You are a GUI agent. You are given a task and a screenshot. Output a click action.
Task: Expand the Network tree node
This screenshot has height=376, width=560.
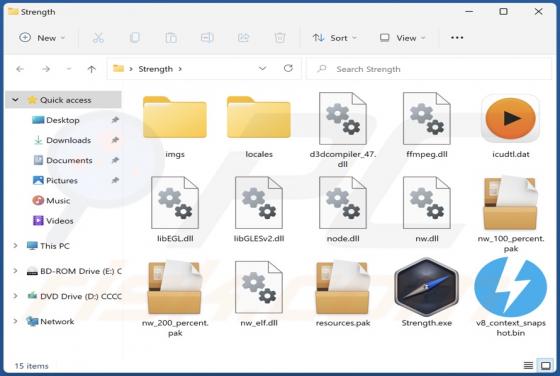15,321
